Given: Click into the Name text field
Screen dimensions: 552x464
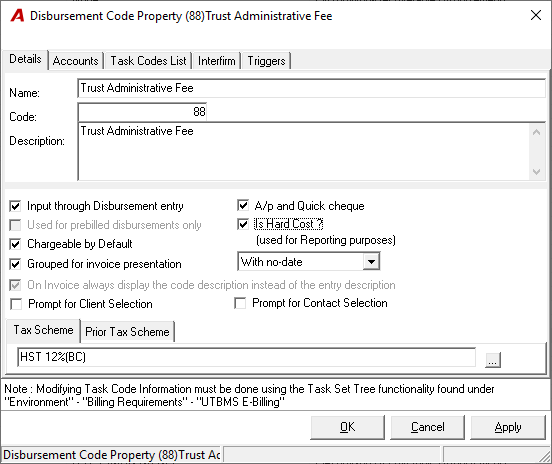Looking at the screenshot, I should (311, 88).
